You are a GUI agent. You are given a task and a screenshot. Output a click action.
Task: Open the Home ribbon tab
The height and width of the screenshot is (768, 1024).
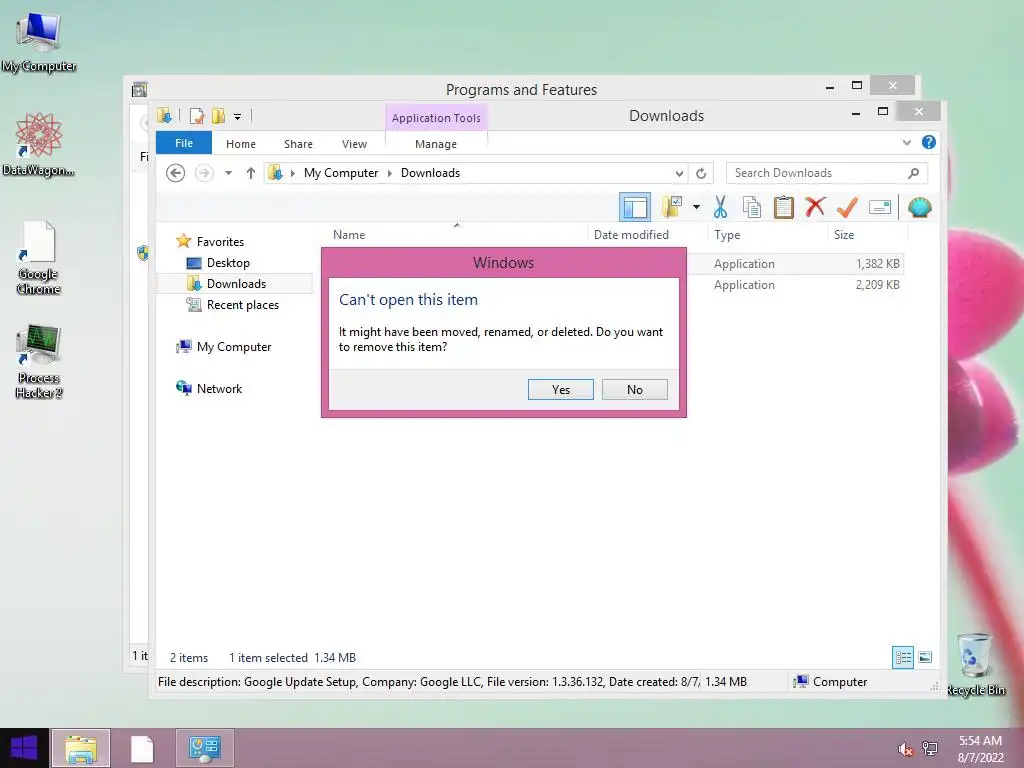point(241,144)
